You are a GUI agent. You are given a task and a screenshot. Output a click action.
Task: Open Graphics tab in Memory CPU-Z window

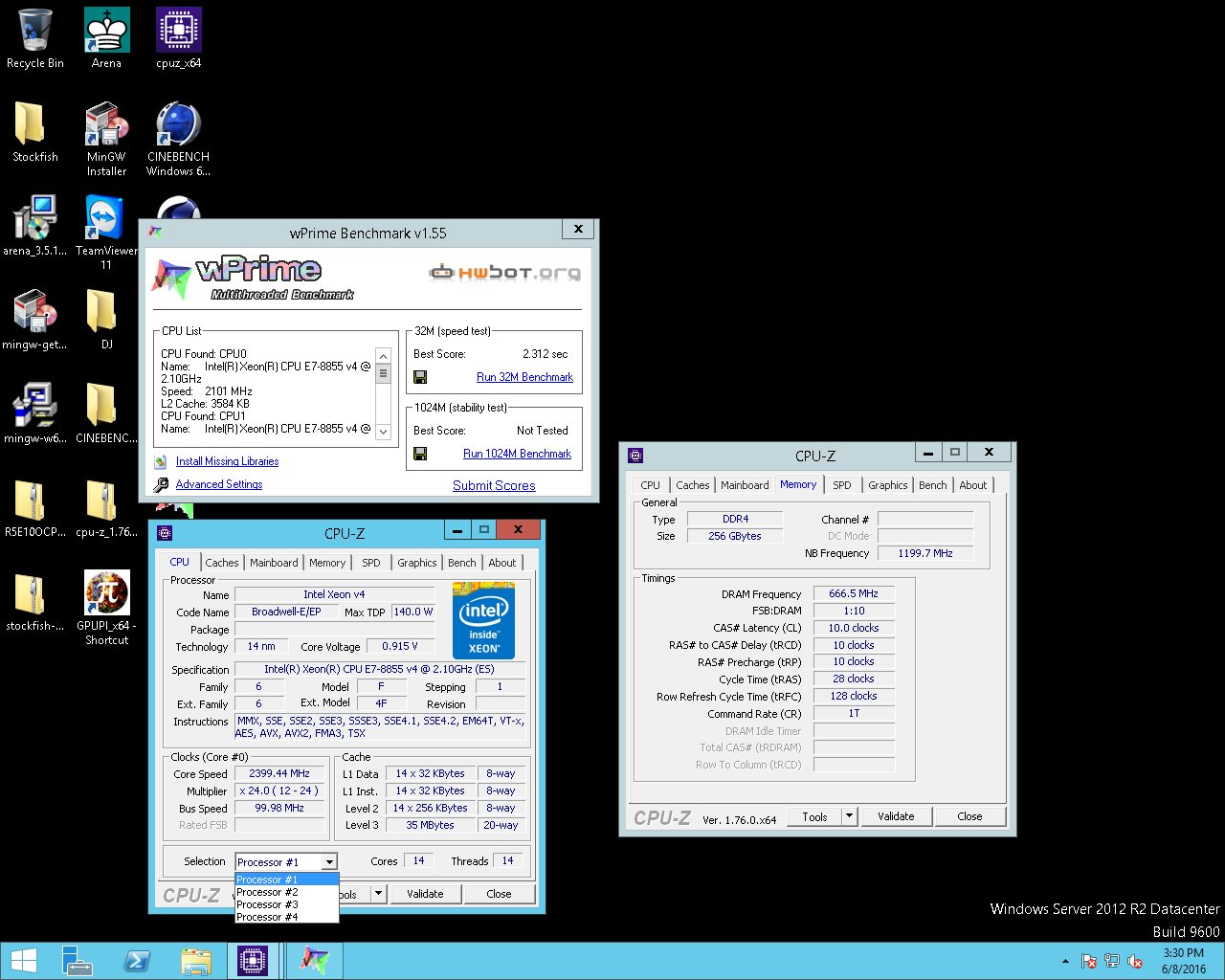pyautogui.click(x=887, y=485)
